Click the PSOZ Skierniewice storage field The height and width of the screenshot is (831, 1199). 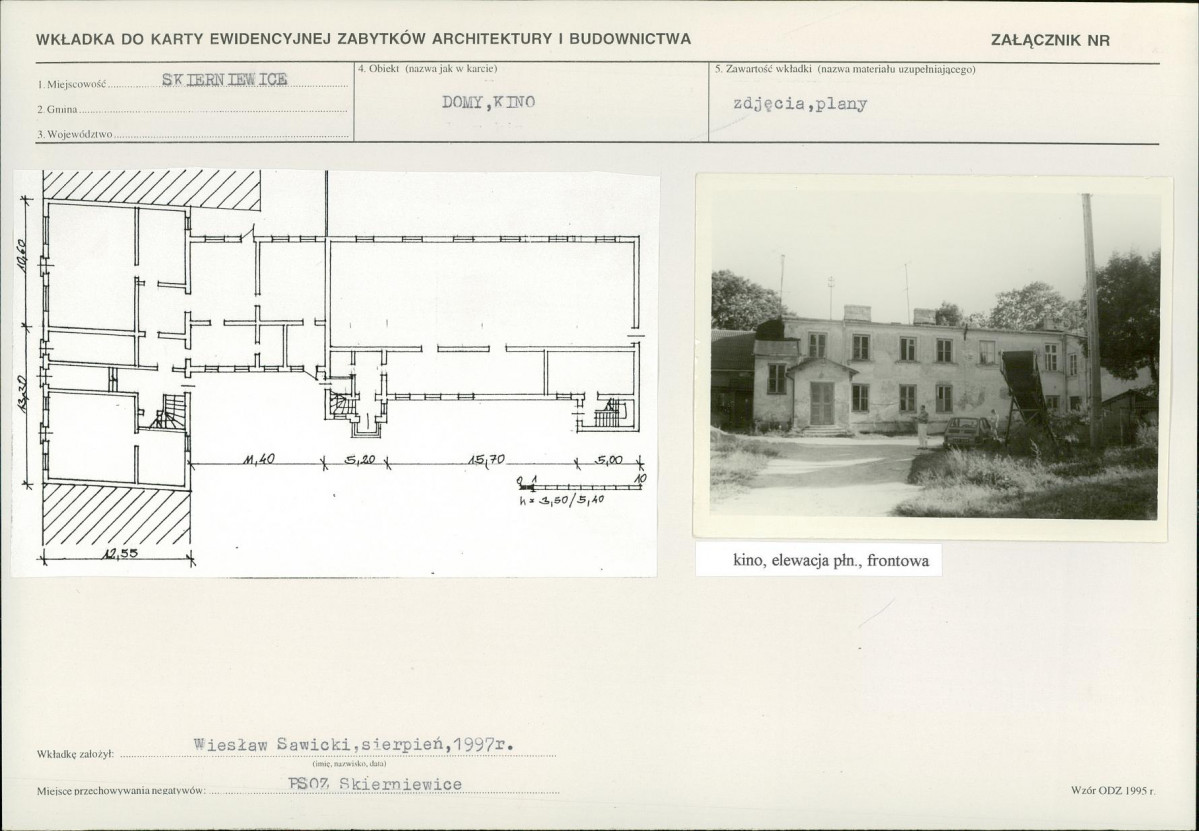tap(375, 784)
